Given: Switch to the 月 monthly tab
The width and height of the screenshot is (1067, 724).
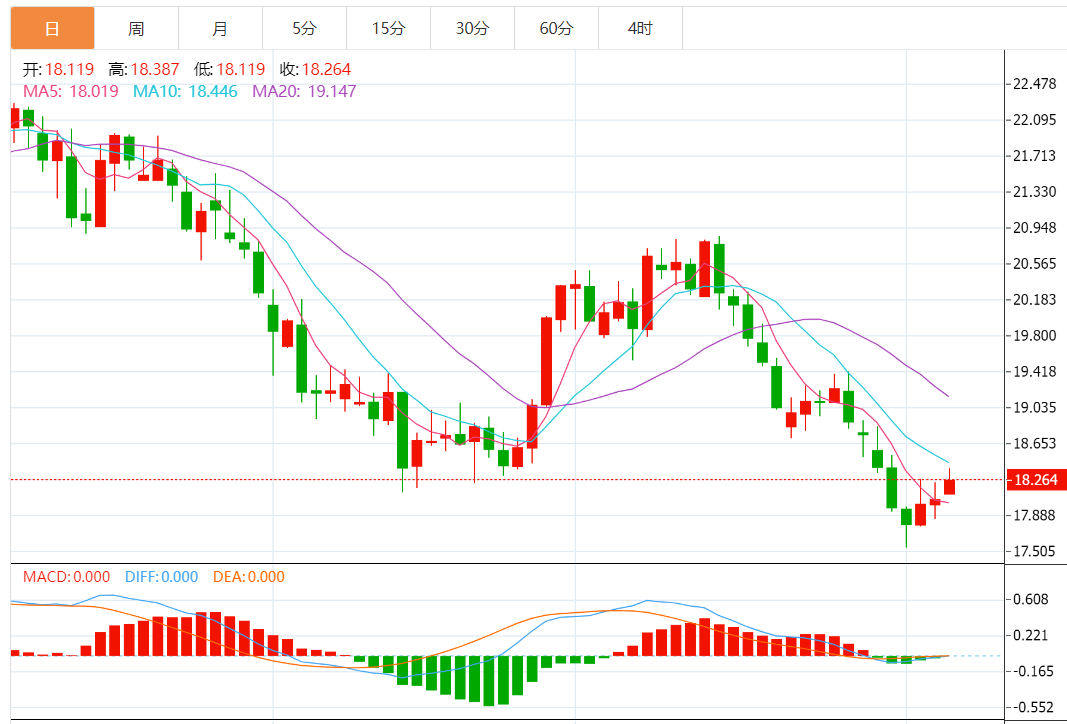Looking at the screenshot, I should tap(220, 28).
